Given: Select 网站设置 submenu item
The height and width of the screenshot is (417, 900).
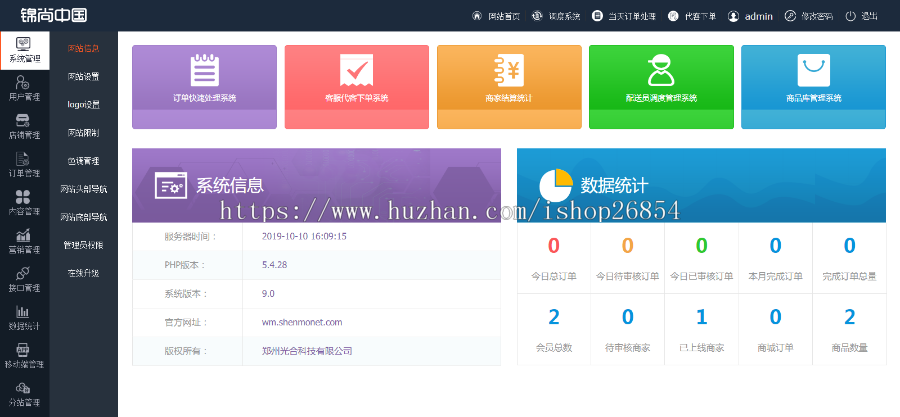Looking at the screenshot, I should tap(83, 76).
